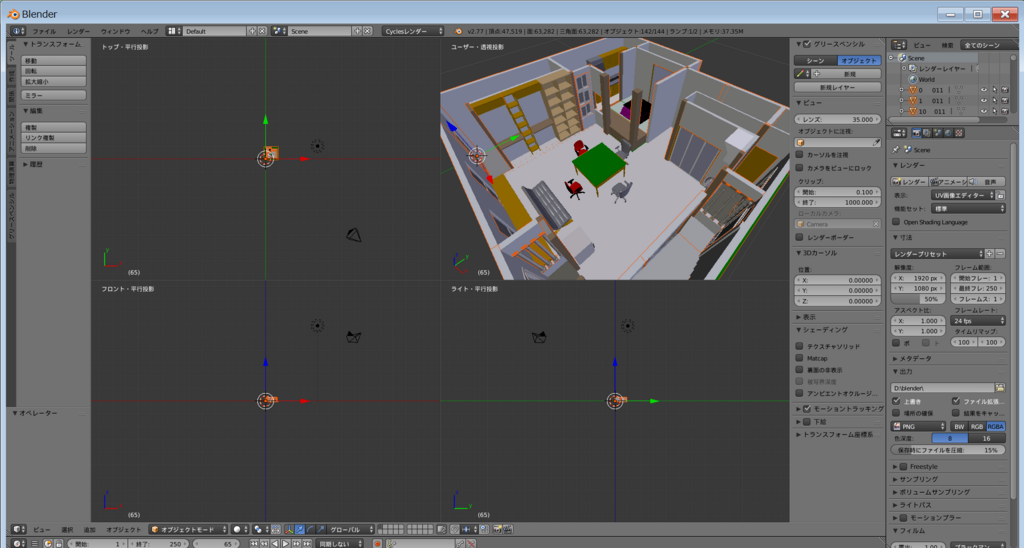The height and width of the screenshot is (548, 1024).
Task: Enable the Freestyle checkbox
Action: [x=903, y=466]
